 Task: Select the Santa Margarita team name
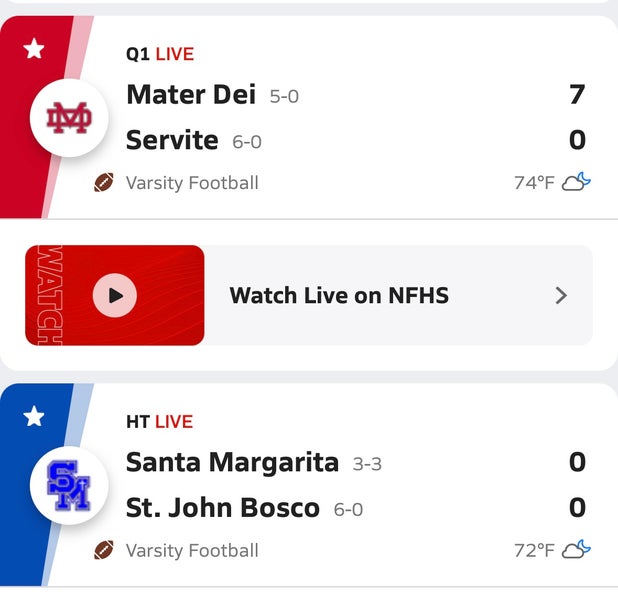[x=232, y=462]
